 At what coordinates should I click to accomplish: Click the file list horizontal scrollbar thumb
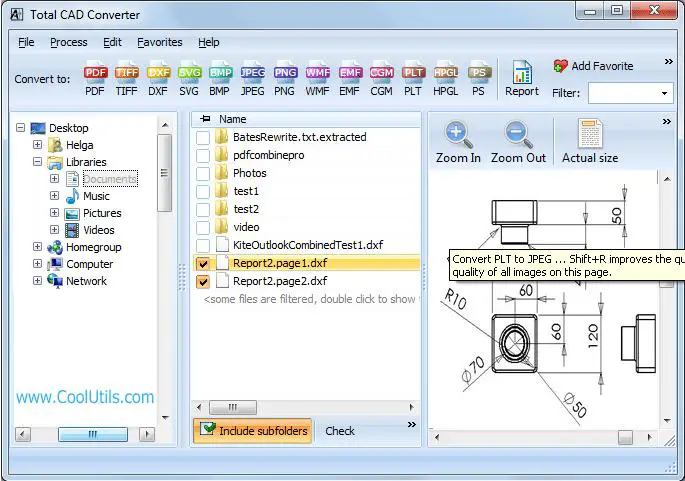(x=232, y=408)
